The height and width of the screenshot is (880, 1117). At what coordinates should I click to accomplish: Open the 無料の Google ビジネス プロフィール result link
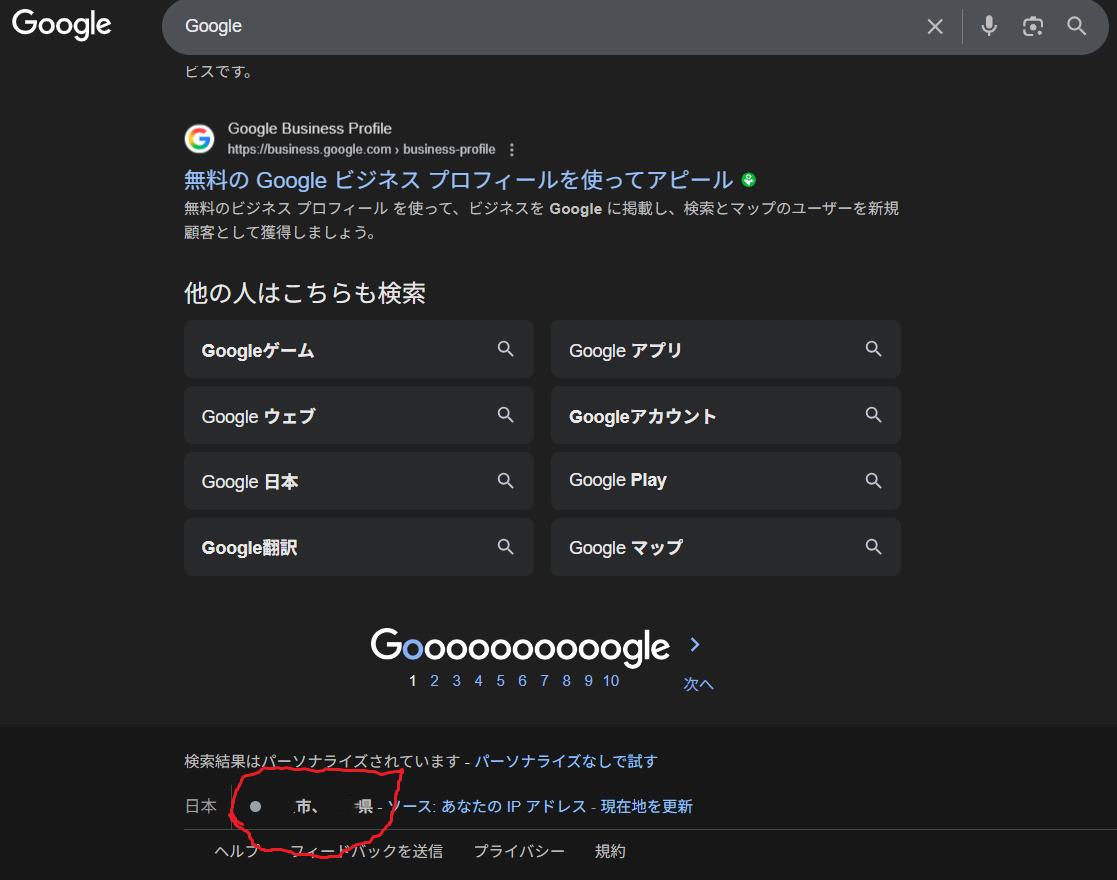click(x=458, y=180)
